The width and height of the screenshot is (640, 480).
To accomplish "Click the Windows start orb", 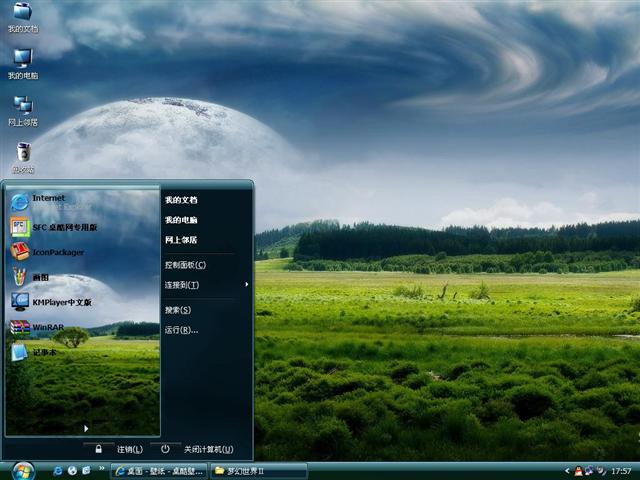I will [x=23, y=471].
